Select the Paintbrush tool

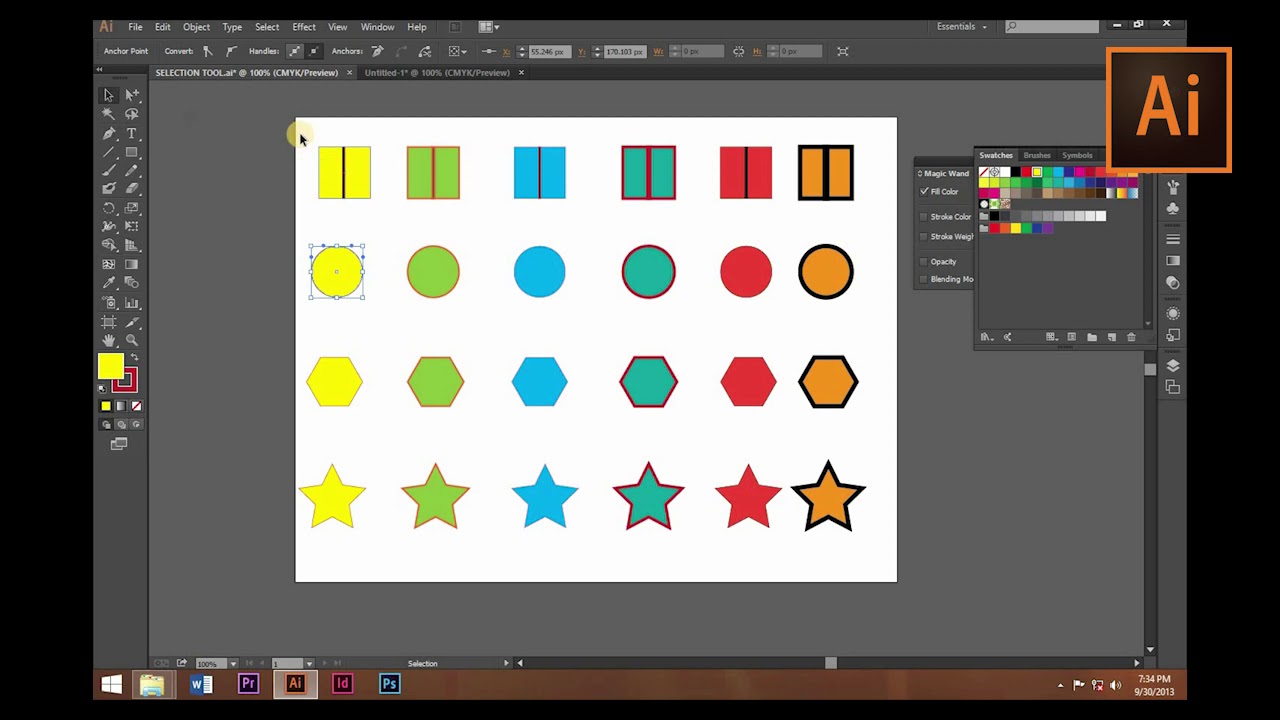pyautogui.click(x=109, y=171)
